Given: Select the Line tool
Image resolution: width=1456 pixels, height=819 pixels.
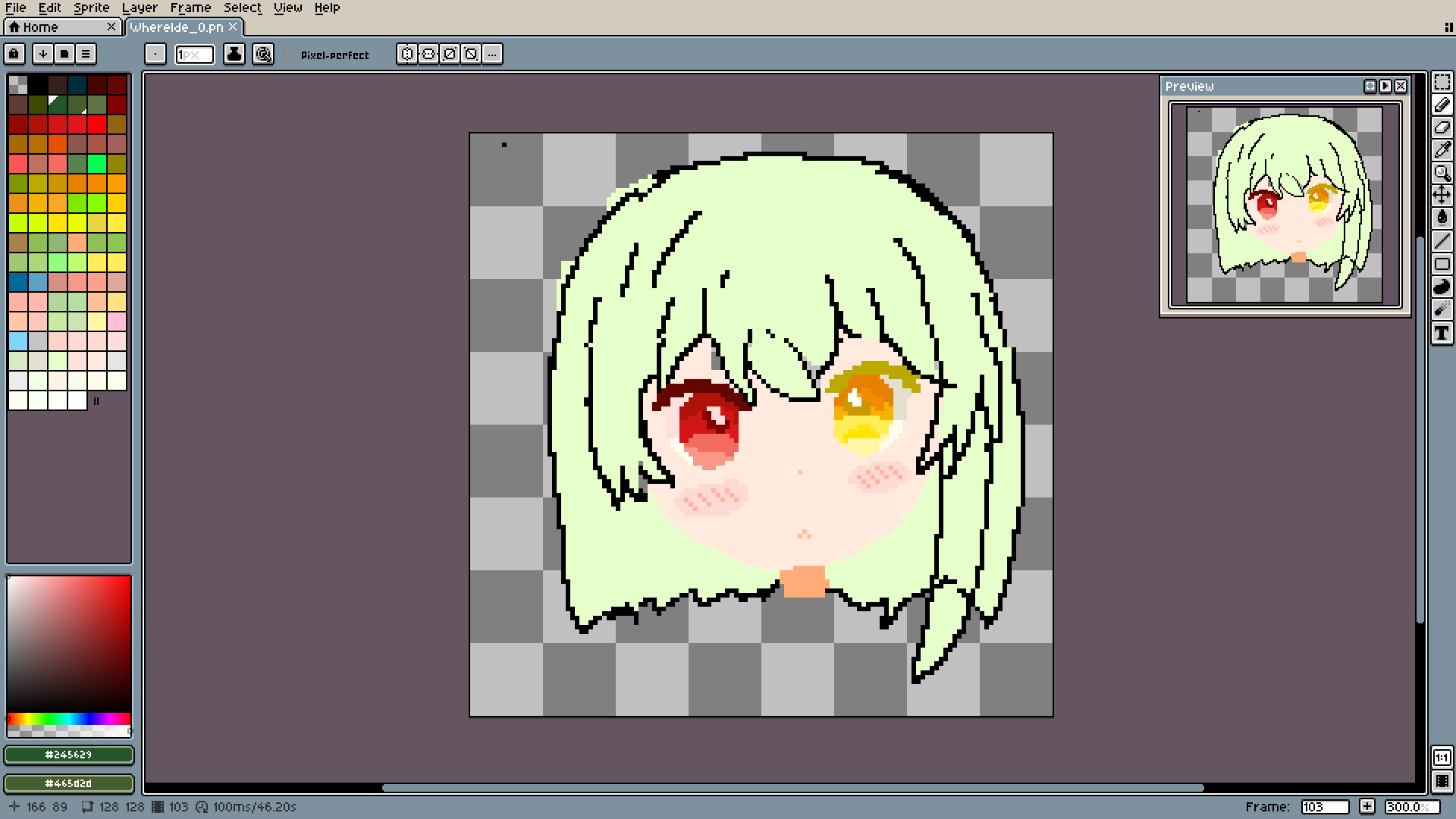Looking at the screenshot, I should click(x=1442, y=241).
